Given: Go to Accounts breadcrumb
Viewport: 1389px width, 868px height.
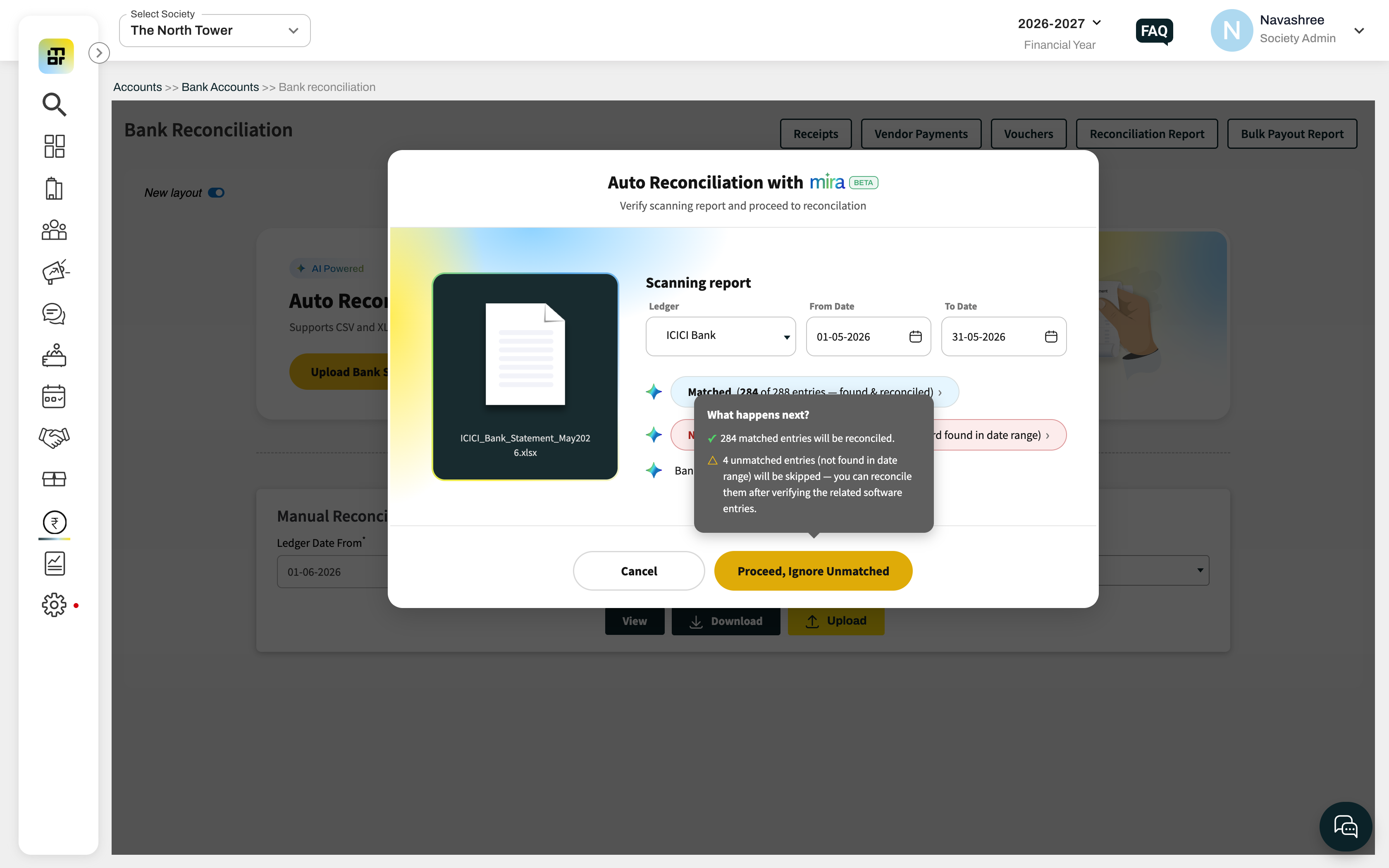Looking at the screenshot, I should [138, 87].
